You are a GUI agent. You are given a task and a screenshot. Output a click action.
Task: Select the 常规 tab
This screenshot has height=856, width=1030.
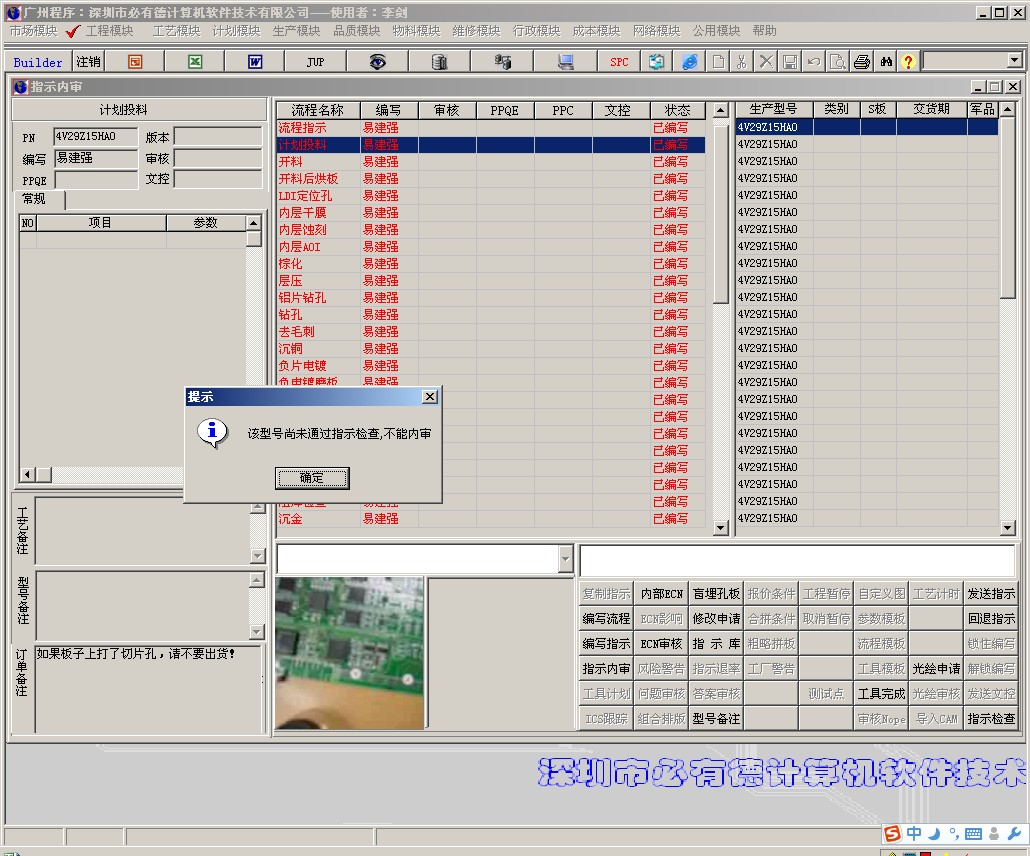pyautogui.click(x=34, y=199)
